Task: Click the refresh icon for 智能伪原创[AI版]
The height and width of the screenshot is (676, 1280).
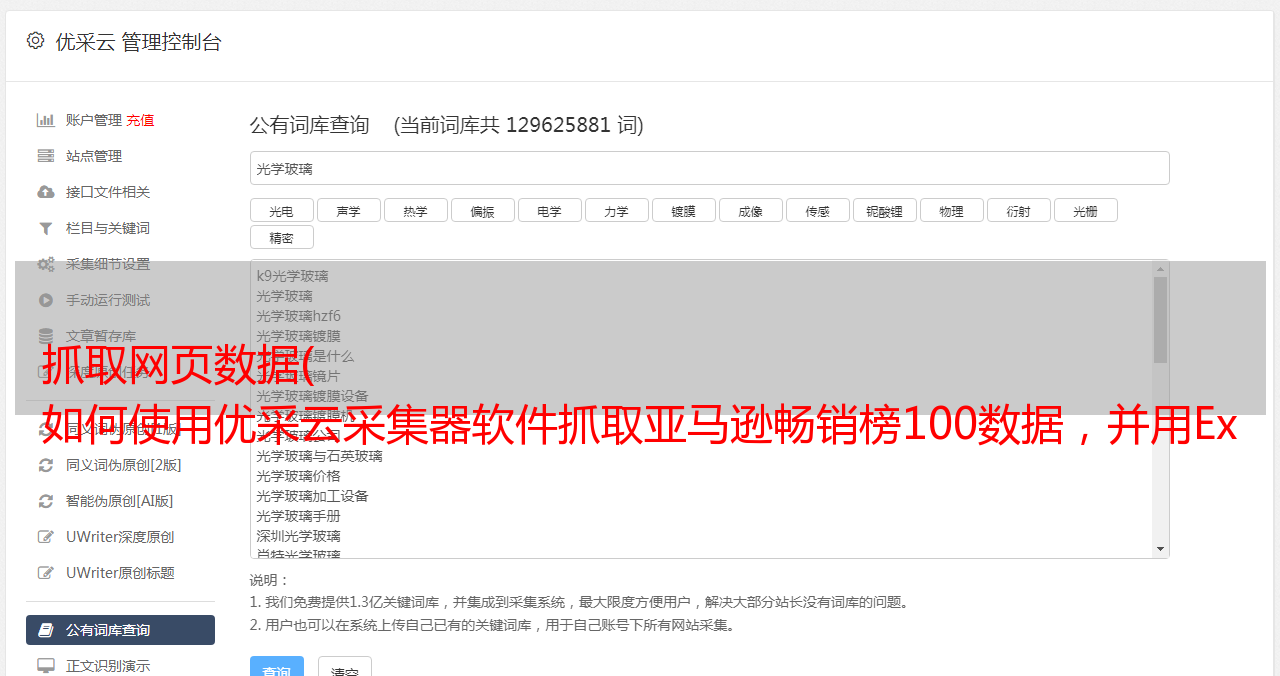Action: [45, 501]
